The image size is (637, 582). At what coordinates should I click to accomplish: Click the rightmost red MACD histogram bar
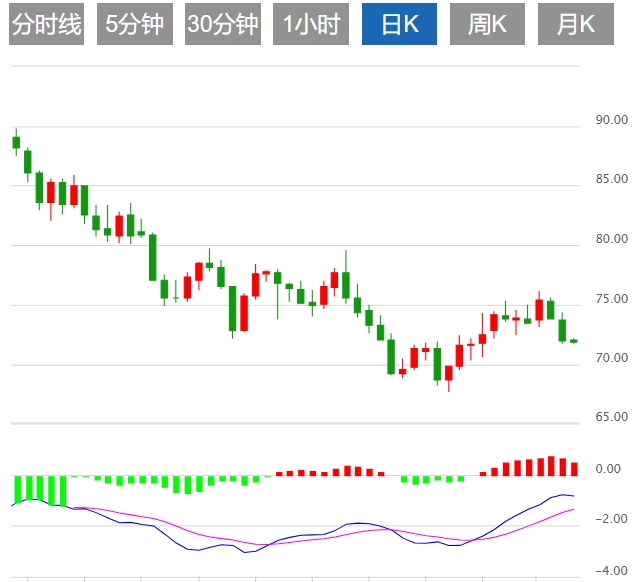pyautogui.click(x=574, y=468)
